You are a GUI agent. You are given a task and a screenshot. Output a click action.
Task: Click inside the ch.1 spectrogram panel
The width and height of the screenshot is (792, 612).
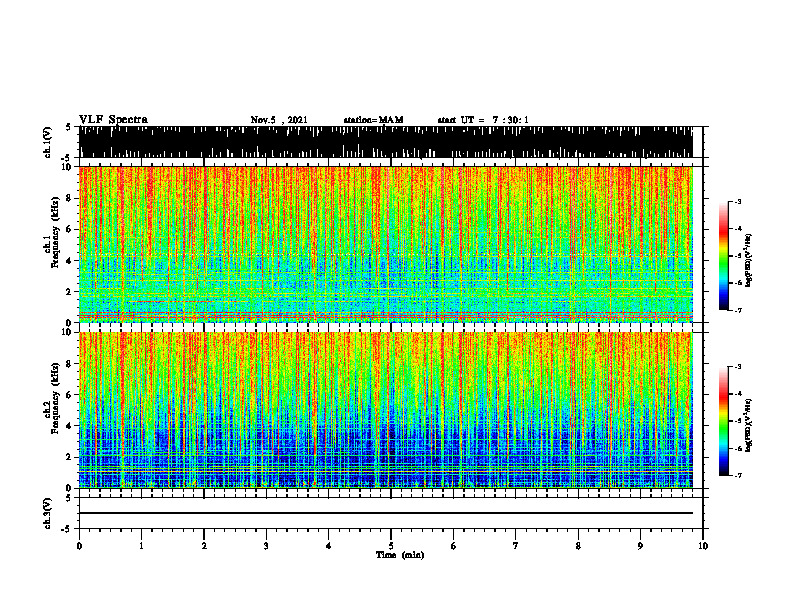click(385, 244)
